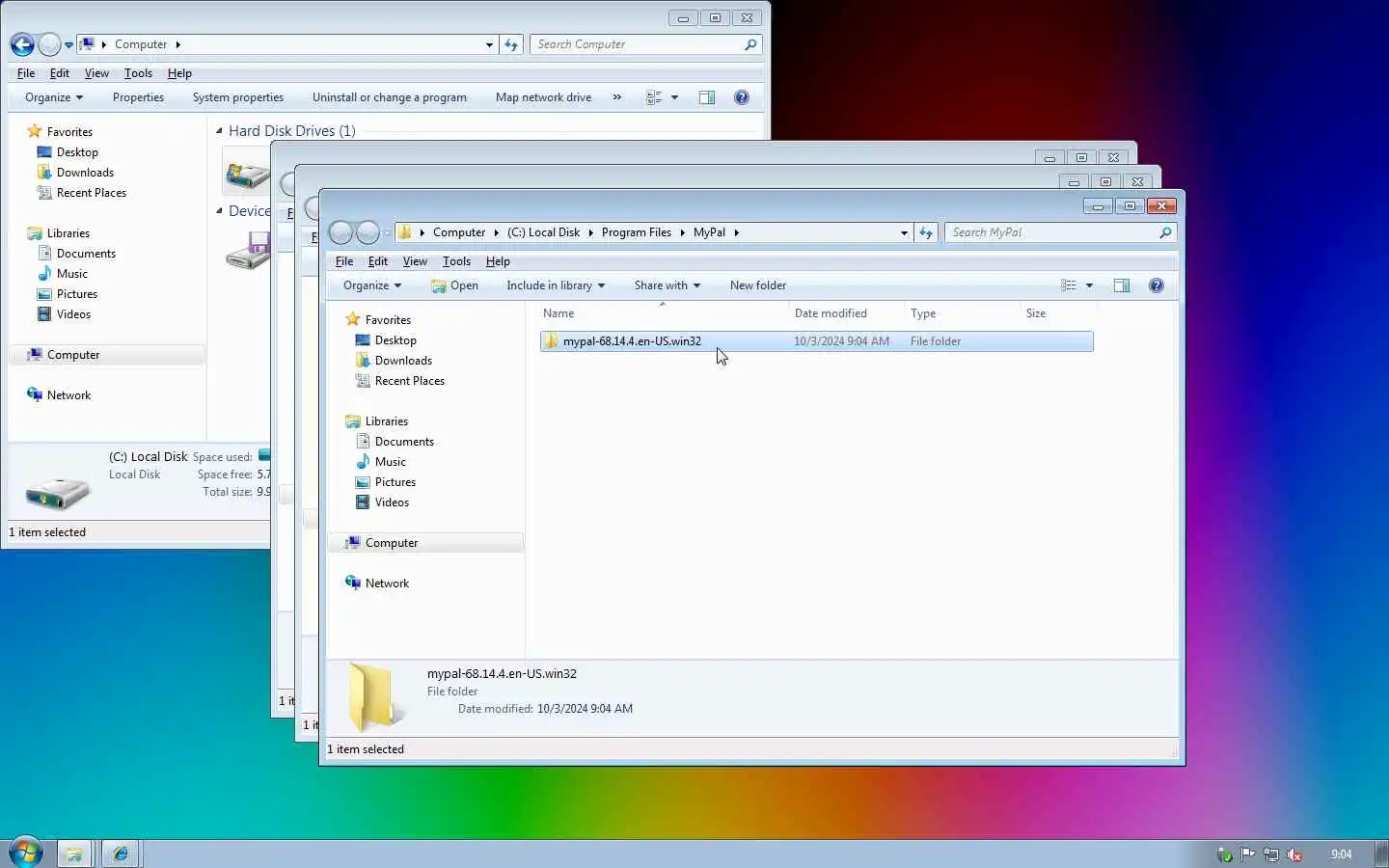Collapse the Hard Disk Drives group
Image resolution: width=1389 pixels, height=868 pixels.
[219, 130]
